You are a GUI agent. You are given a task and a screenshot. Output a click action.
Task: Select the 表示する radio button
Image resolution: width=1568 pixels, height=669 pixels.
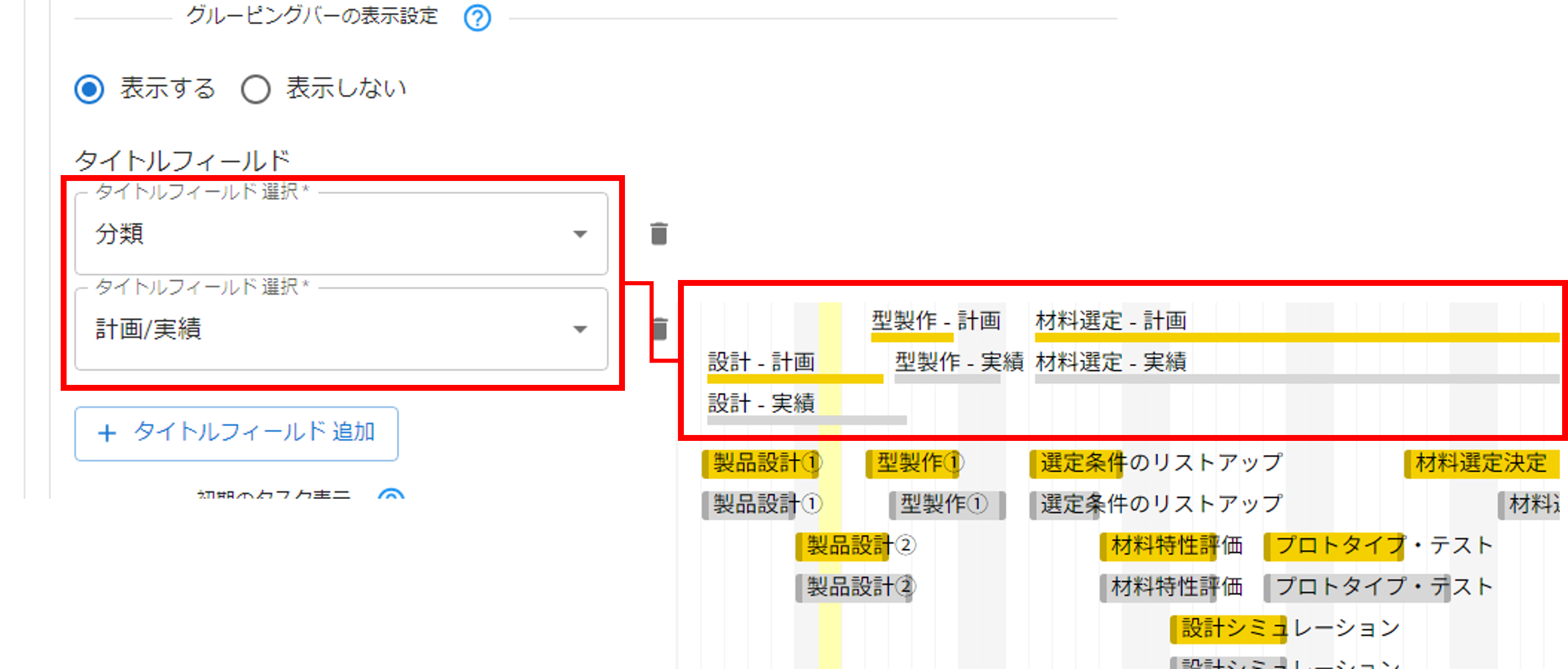pos(90,89)
